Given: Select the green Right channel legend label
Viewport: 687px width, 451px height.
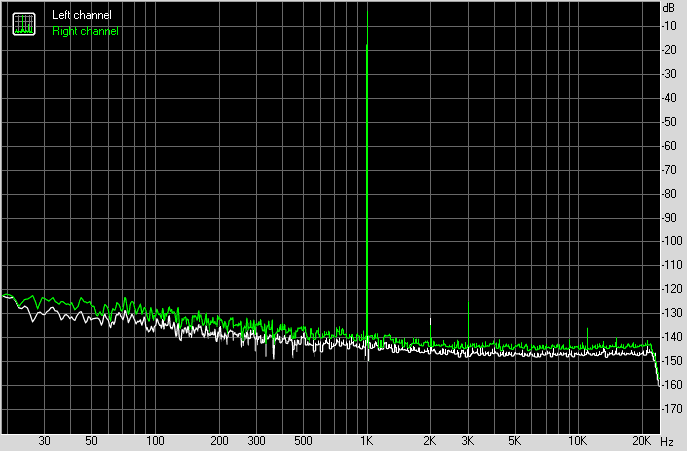Looking at the screenshot, I should (x=85, y=31).
